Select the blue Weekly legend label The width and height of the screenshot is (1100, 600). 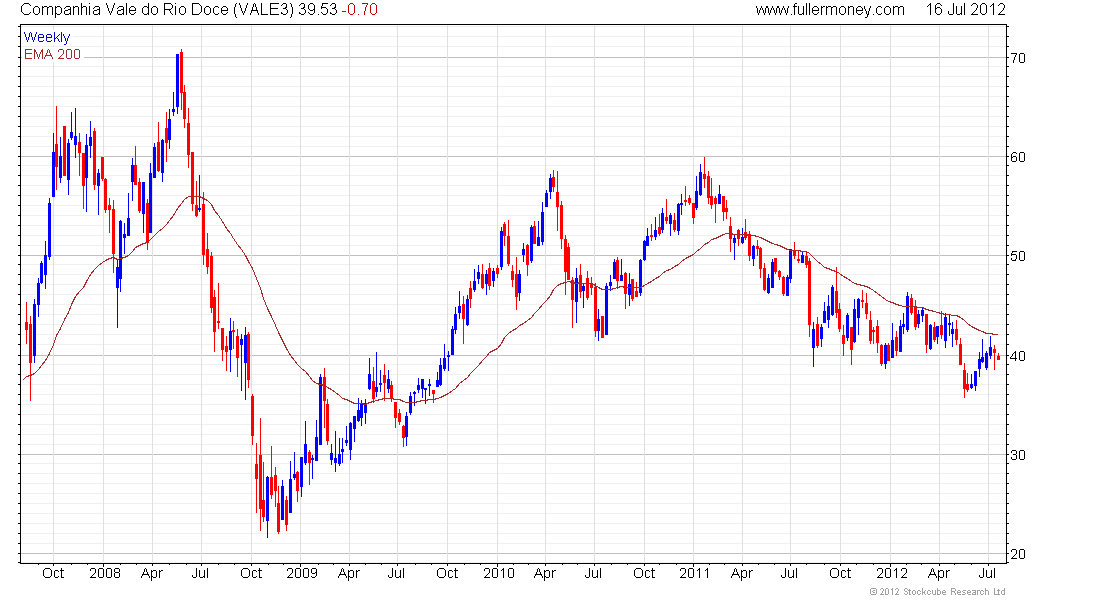coord(47,37)
